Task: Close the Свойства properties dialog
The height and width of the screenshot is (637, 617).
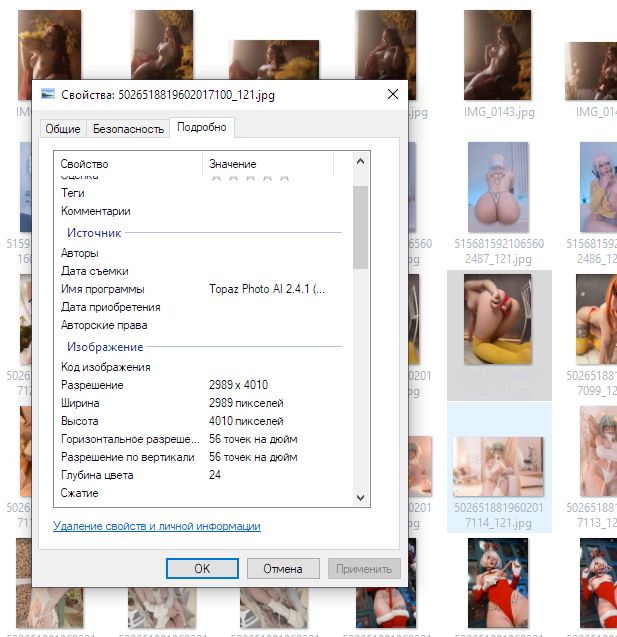Action: coord(392,94)
